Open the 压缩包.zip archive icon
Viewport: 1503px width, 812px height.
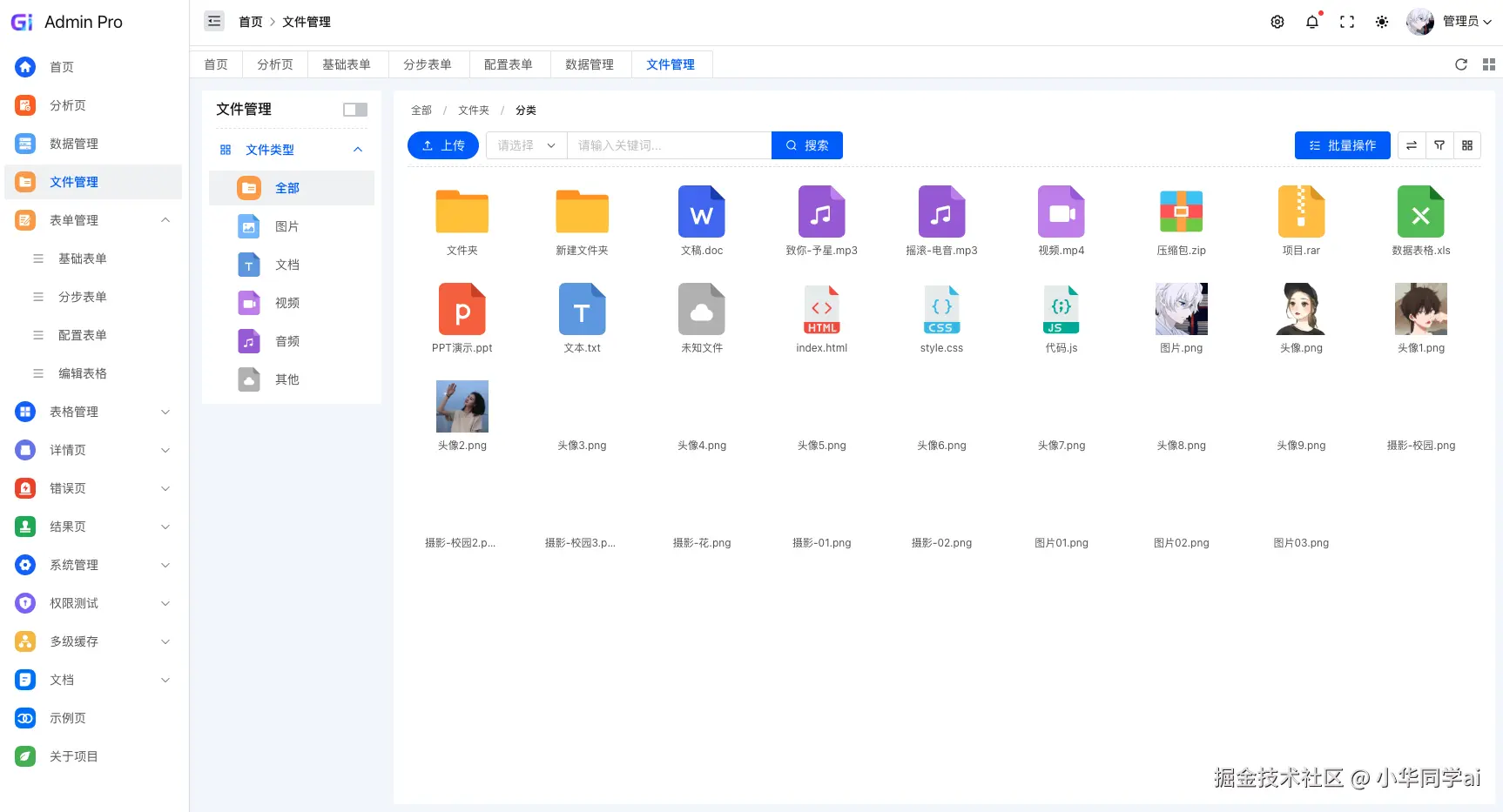1182,211
